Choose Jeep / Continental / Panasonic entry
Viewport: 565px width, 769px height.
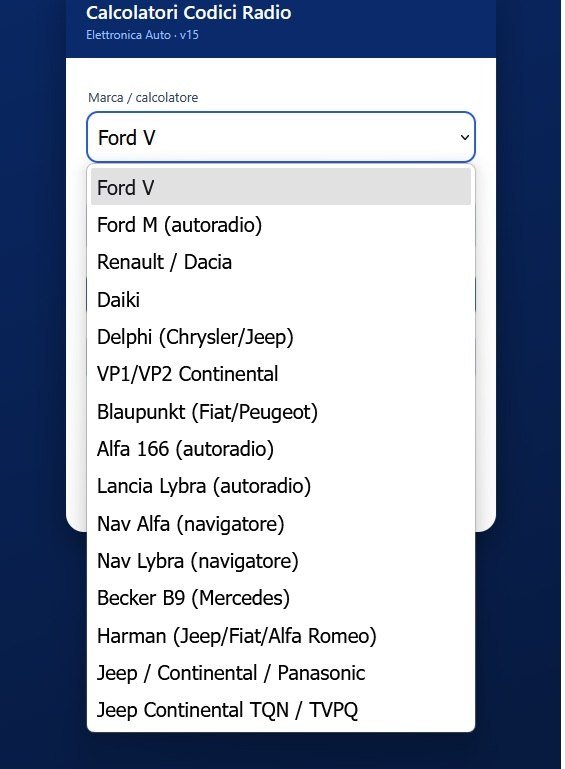point(281,673)
